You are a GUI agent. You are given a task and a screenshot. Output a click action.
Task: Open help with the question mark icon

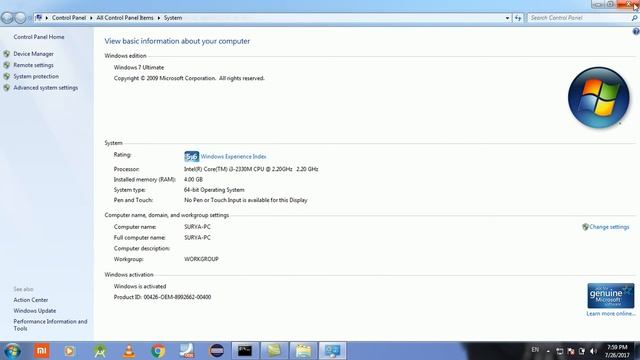coord(636,31)
